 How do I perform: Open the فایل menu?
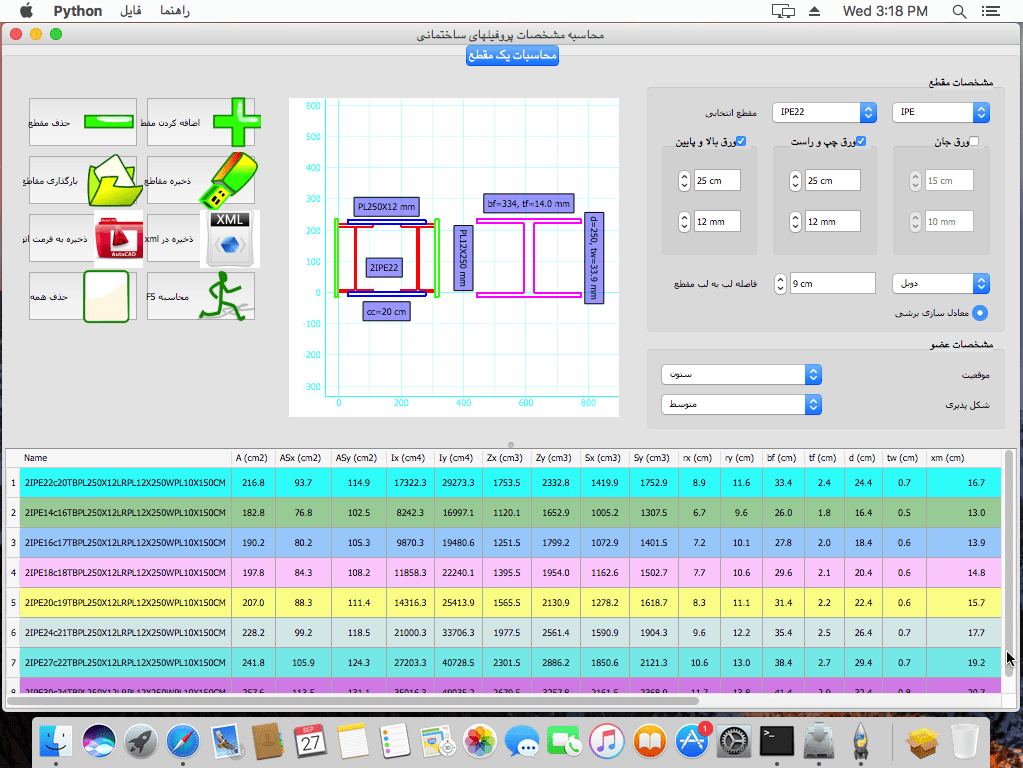click(x=130, y=11)
